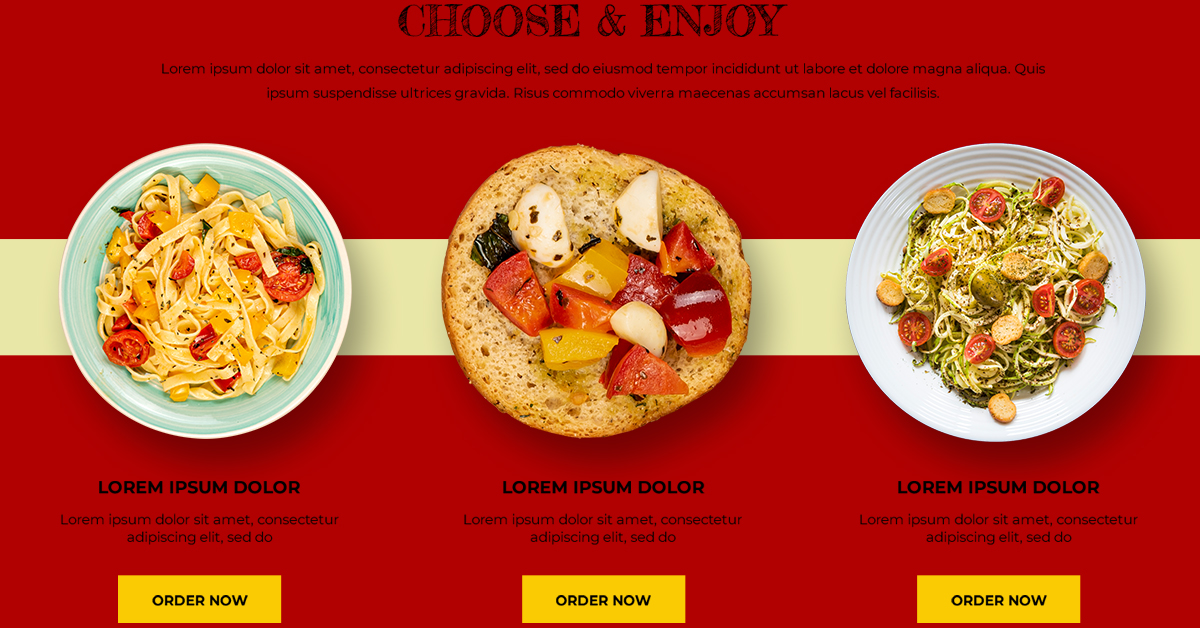Click ORDER NOW under the zucchini noodle salad

998,599
